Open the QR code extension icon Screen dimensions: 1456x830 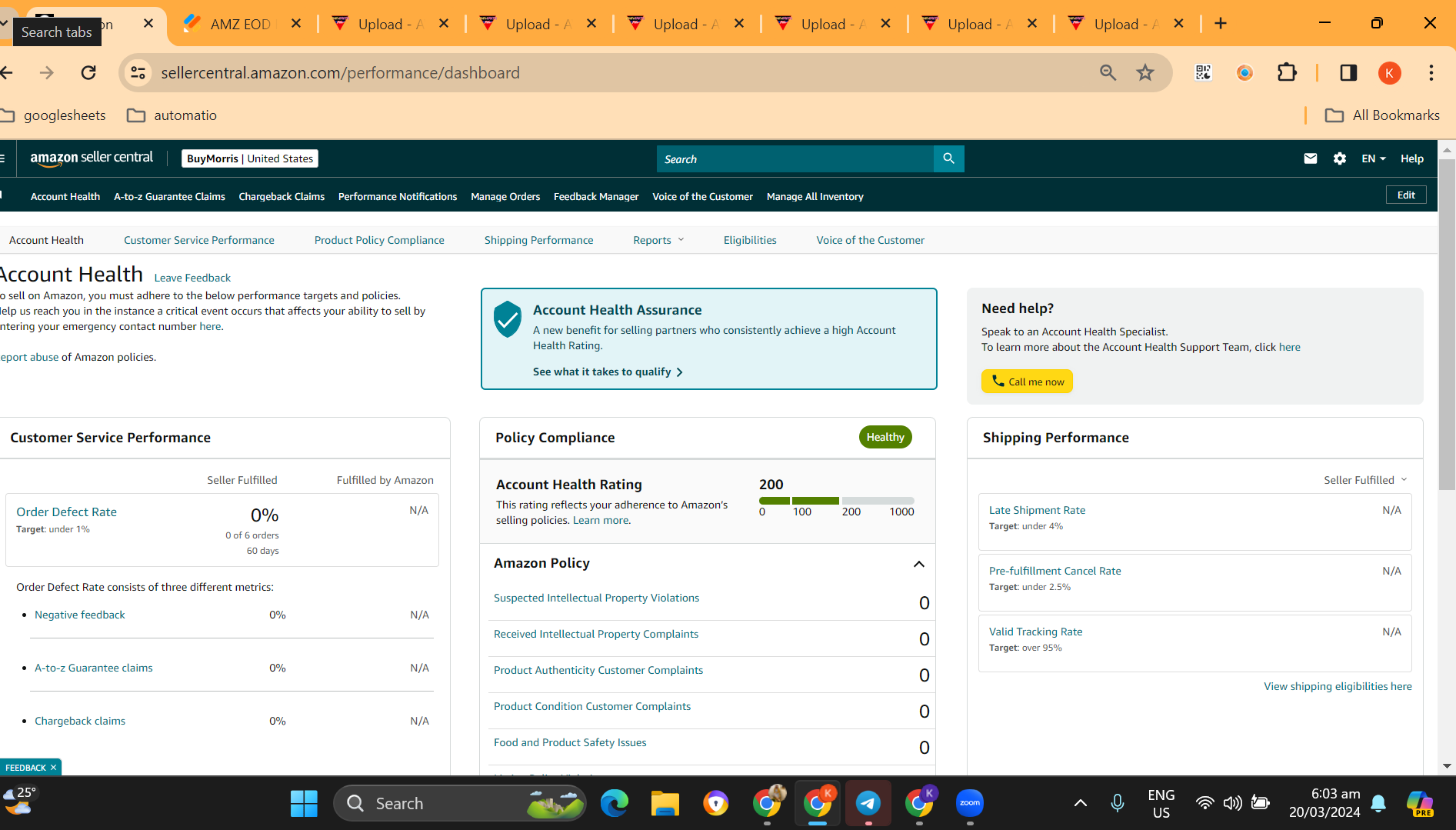[1203, 73]
